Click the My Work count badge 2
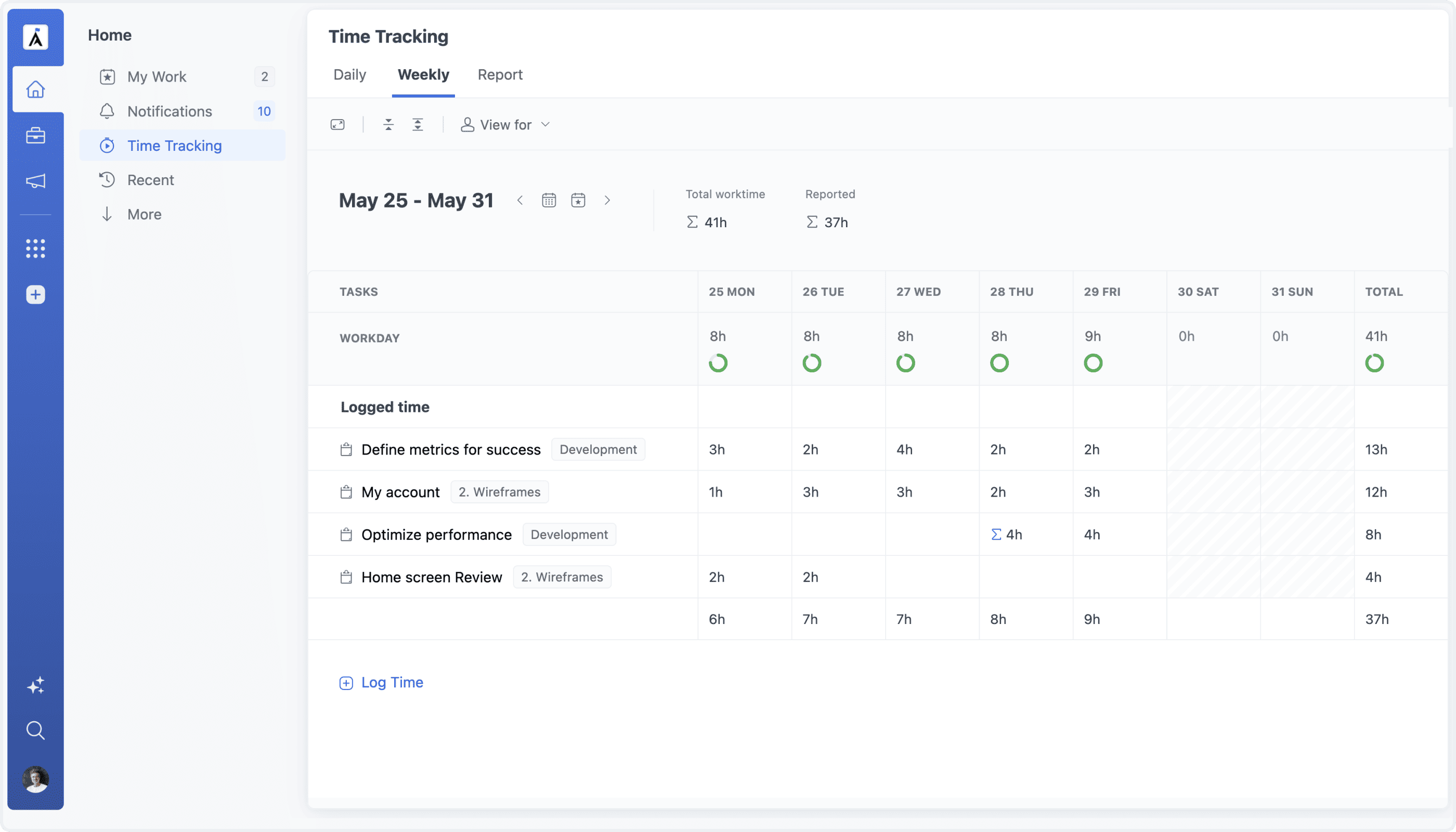Viewport: 1456px width, 832px height. click(x=265, y=76)
